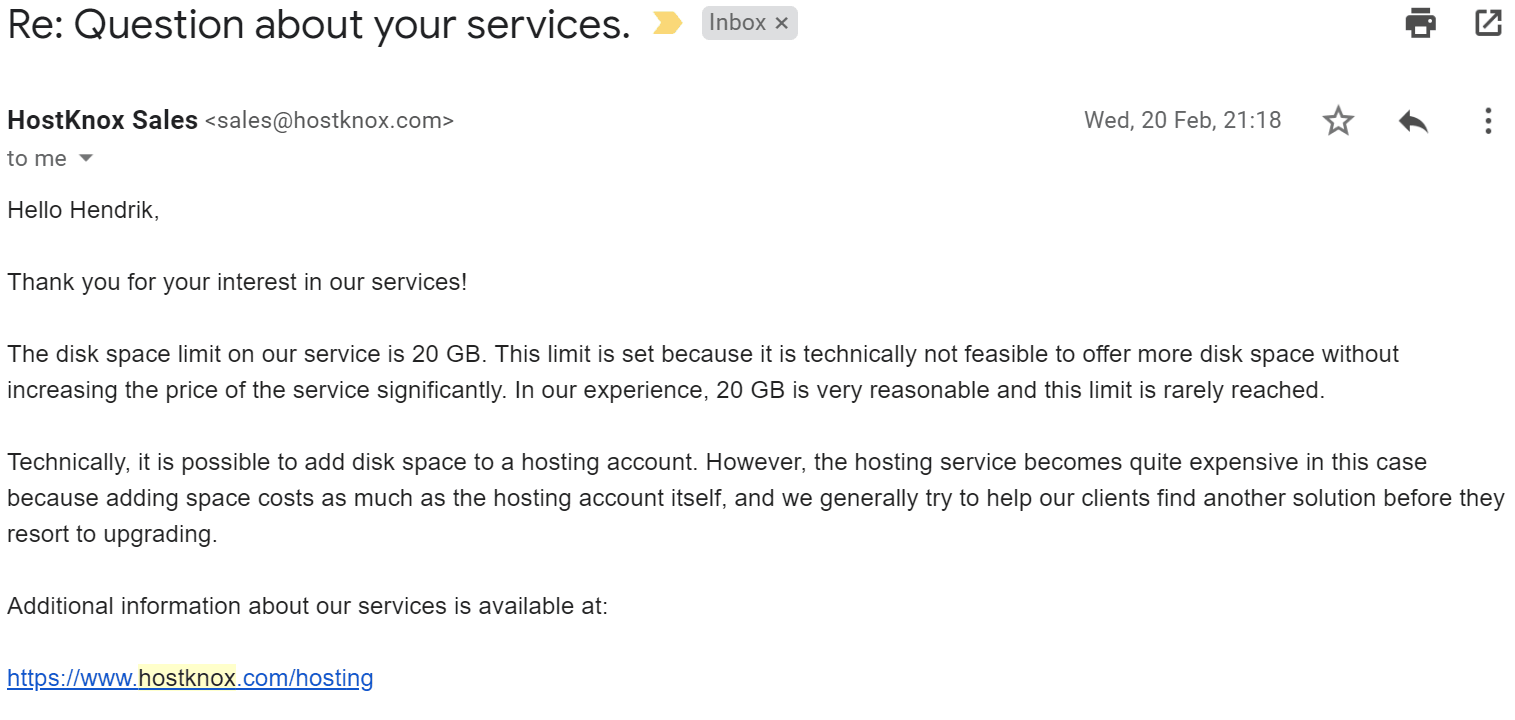This screenshot has width=1515, height=720.
Task: Reply using the curved arrow icon
Action: pos(1413,121)
